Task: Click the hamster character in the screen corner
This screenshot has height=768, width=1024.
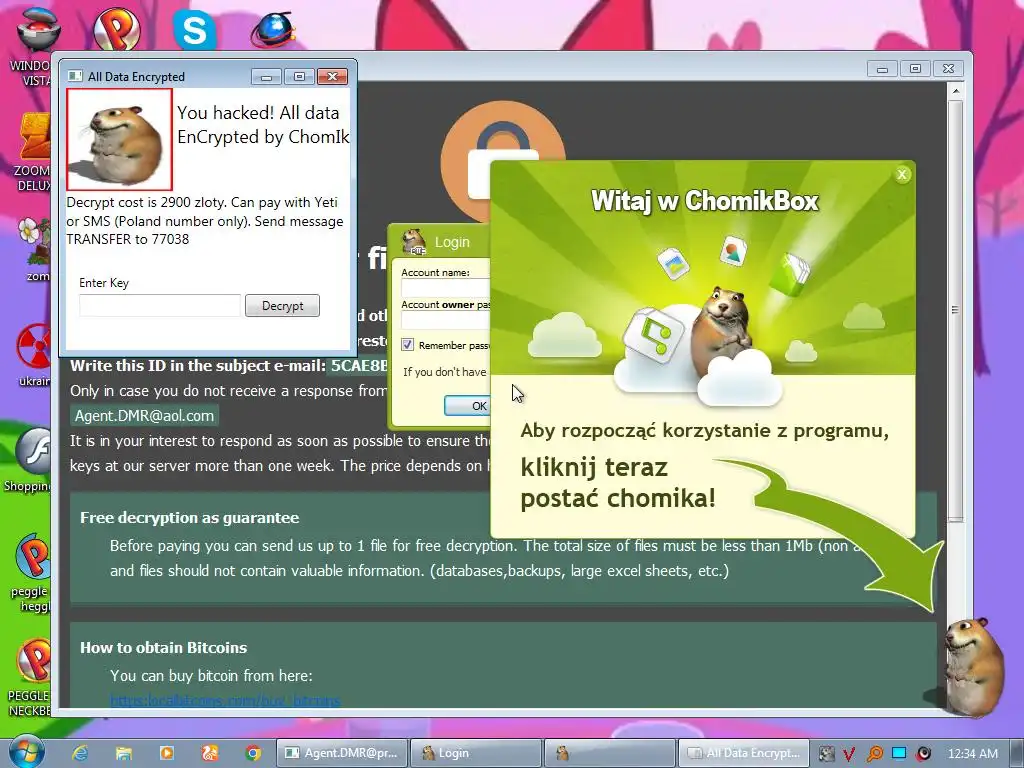Action: tap(975, 666)
